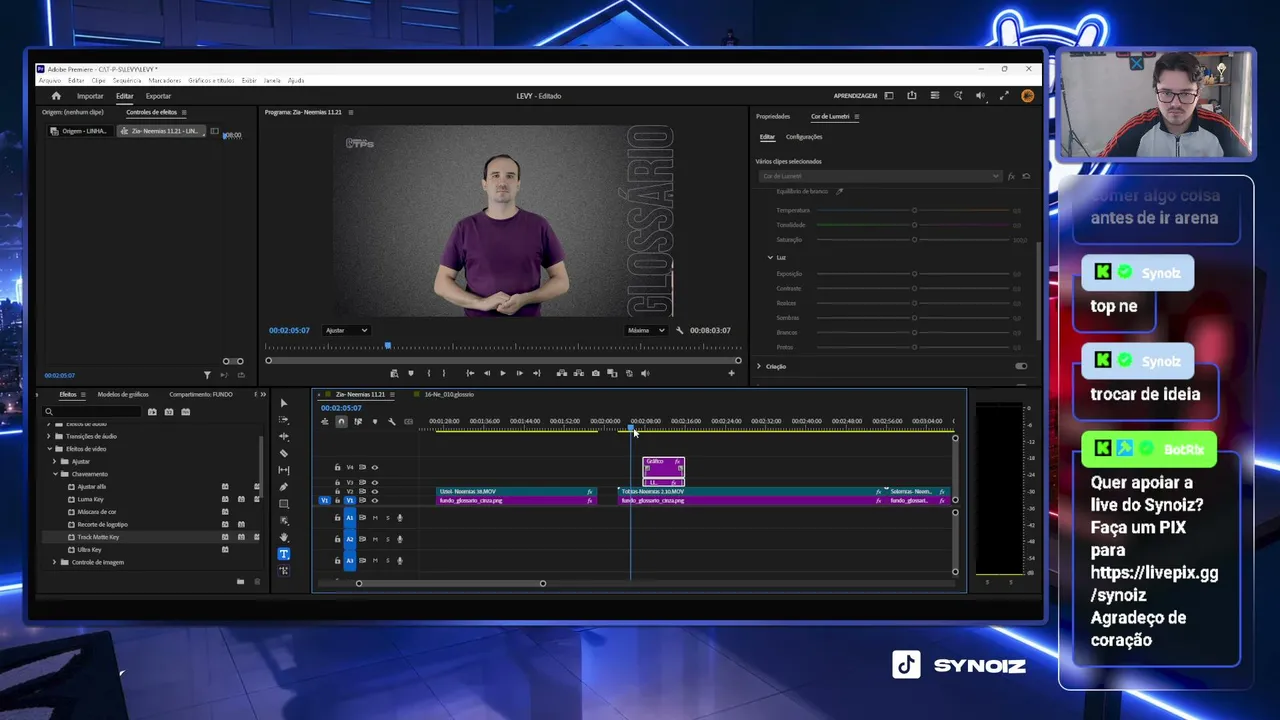Go to the Home screen icon

(56, 96)
